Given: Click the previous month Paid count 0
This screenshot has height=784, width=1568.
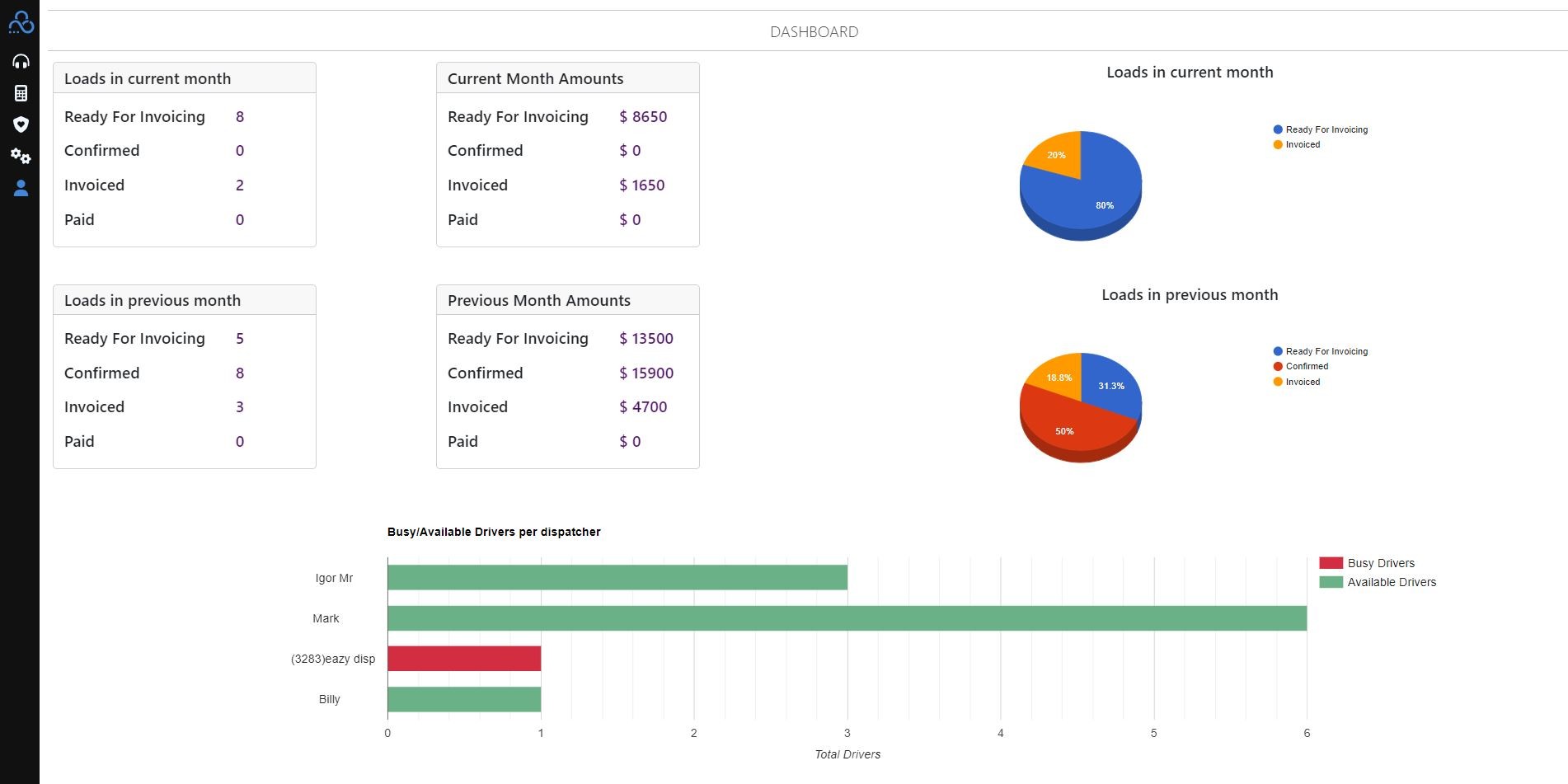Looking at the screenshot, I should click(240, 442).
